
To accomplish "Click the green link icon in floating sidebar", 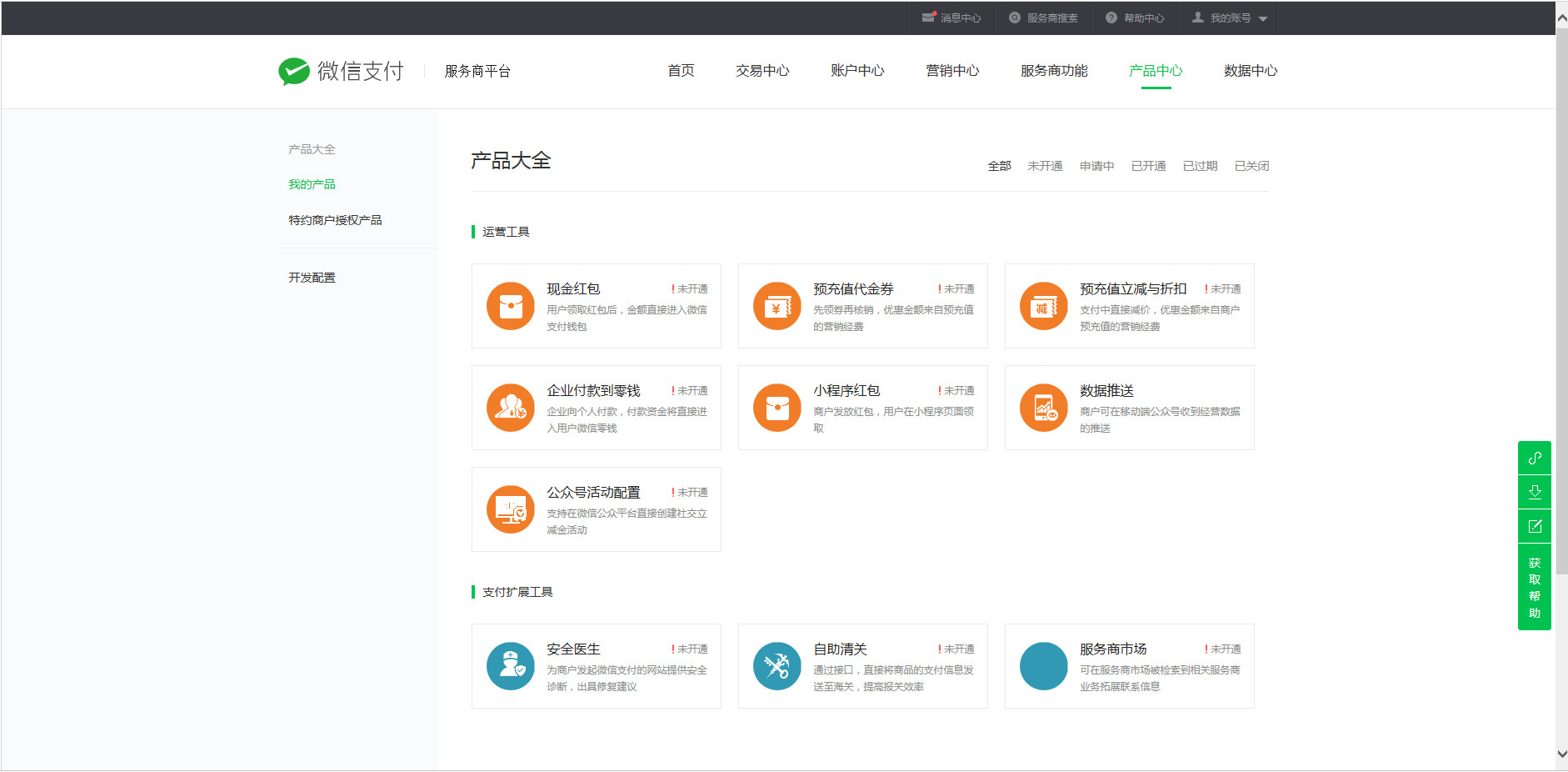I will (1534, 458).
